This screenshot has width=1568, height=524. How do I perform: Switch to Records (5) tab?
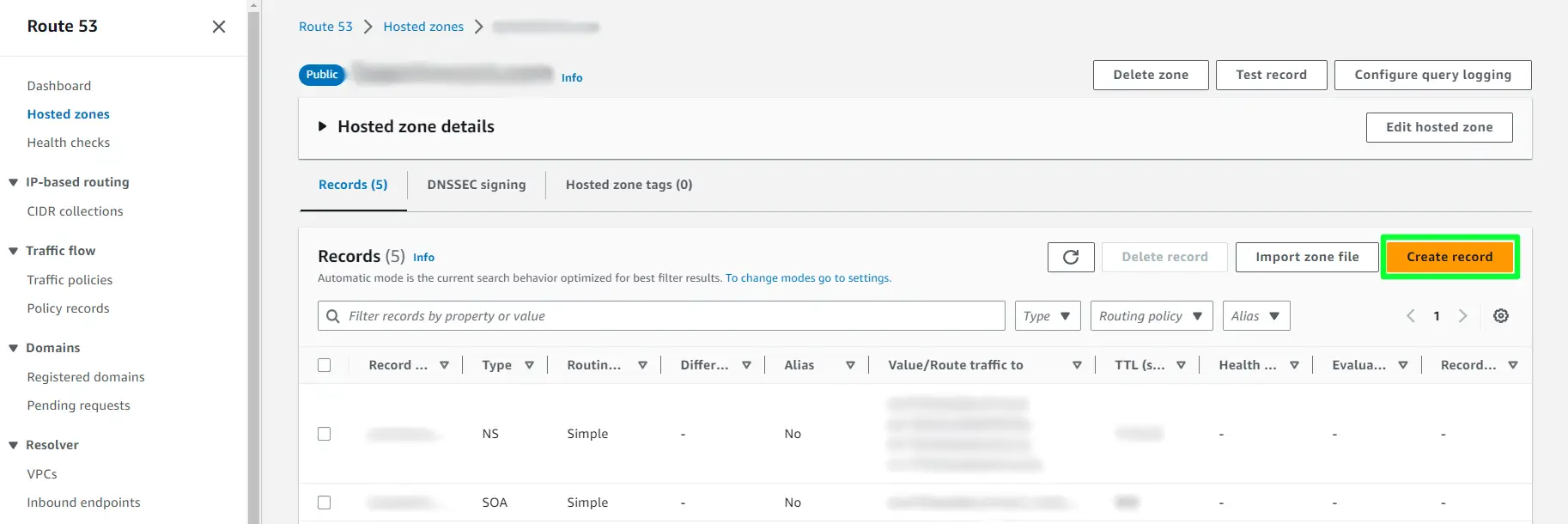point(353,185)
